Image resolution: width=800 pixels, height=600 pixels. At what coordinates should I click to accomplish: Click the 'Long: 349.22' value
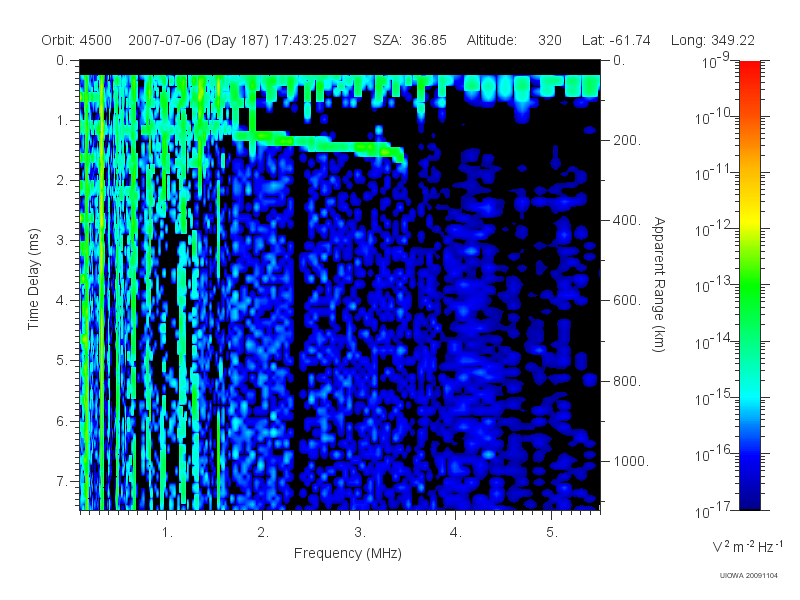coord(713,40)
